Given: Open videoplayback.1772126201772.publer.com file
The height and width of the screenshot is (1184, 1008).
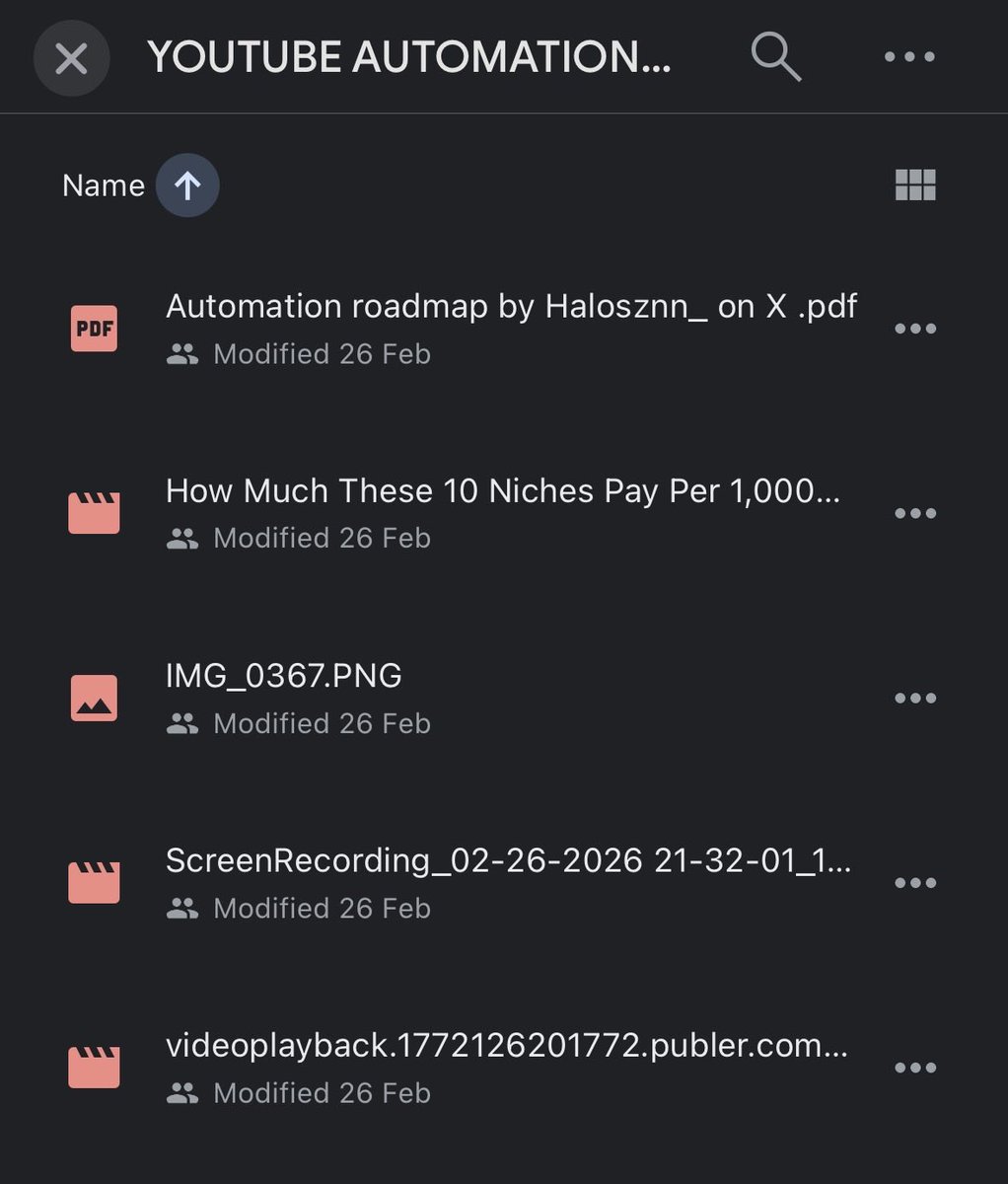Looking at the screenshot, I should click(507, 1046).
